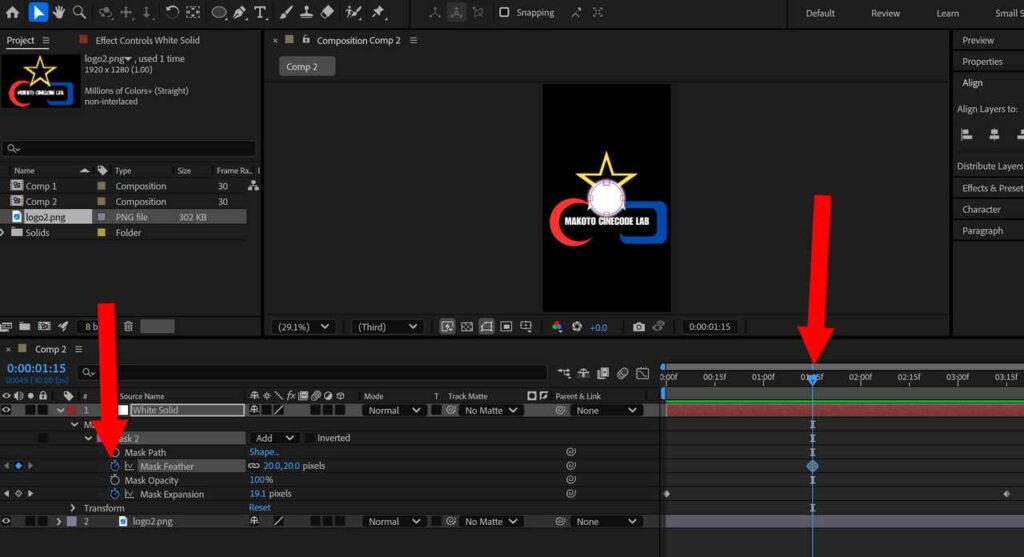Click the Reset Exposure aperture icon

click(577, 326)
